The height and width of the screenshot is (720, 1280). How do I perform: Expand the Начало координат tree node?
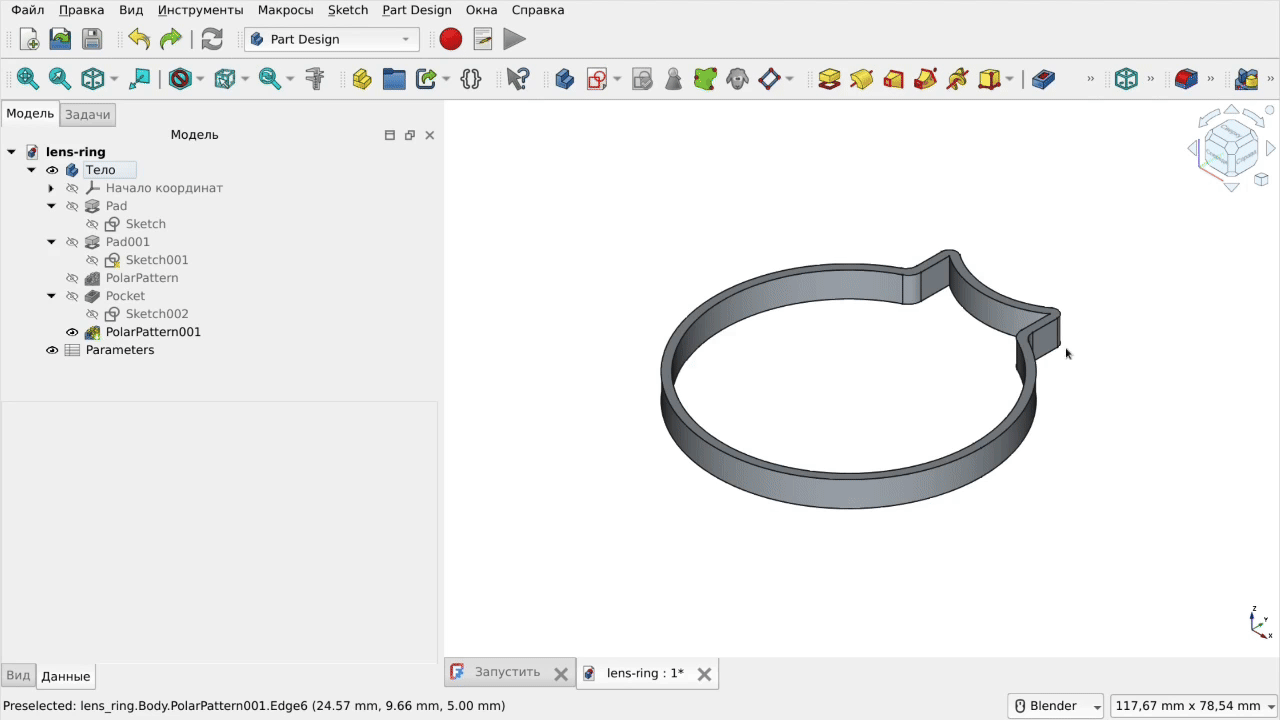click(x=51, y=188)
